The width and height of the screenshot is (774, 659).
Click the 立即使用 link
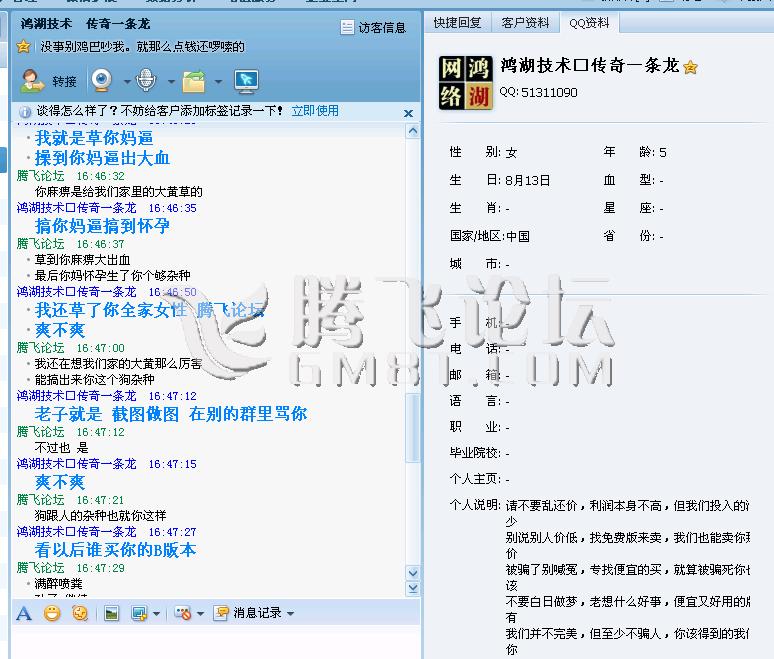[315, 111]
